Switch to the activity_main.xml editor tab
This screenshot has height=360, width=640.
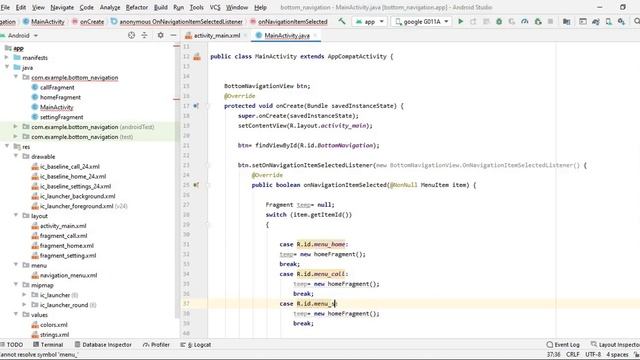tap(216, 36)
